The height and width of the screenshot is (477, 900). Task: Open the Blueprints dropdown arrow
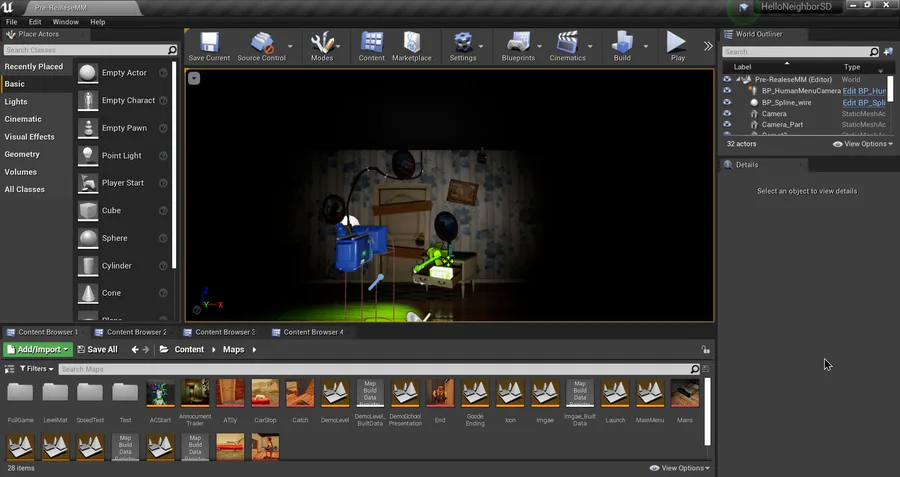(539, 46)
